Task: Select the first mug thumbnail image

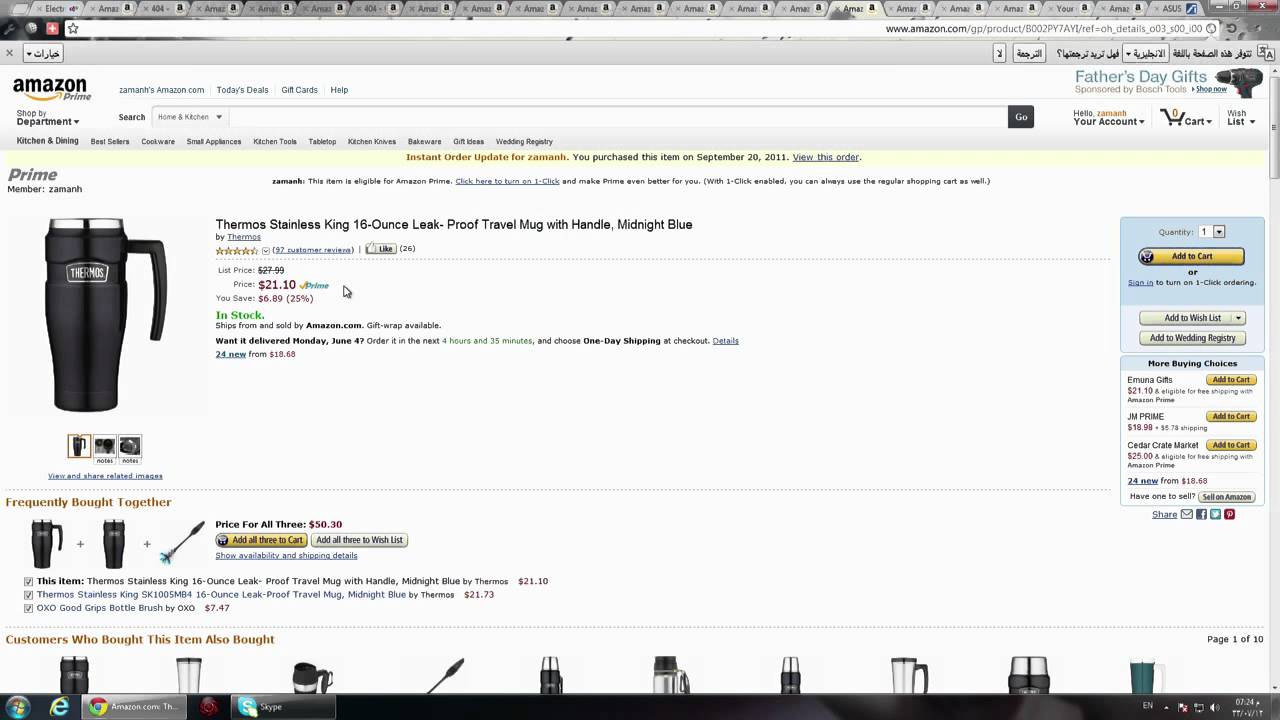Action: coord(79,446)
